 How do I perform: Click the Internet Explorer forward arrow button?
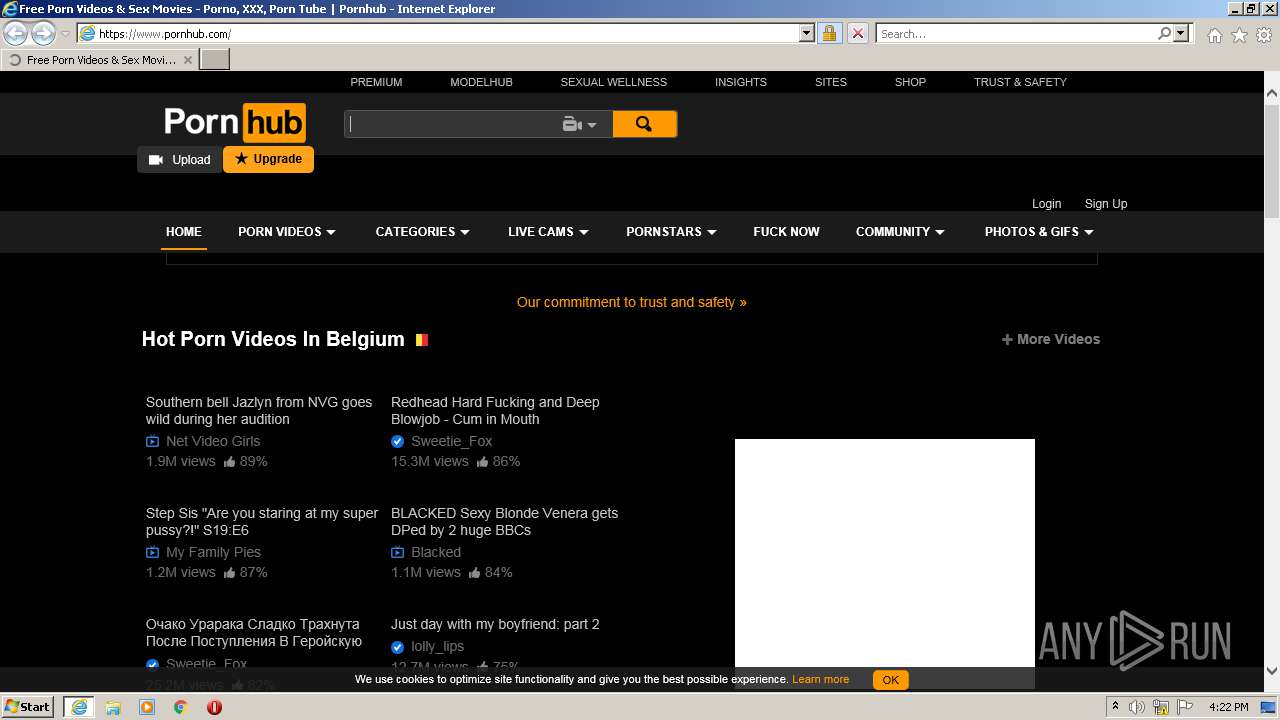43,33
